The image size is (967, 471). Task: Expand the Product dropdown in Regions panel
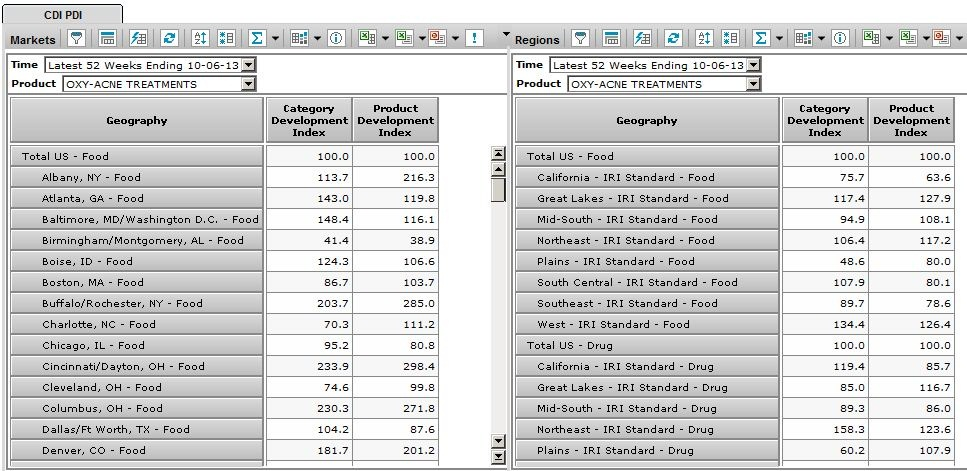[x=752, y=84]
